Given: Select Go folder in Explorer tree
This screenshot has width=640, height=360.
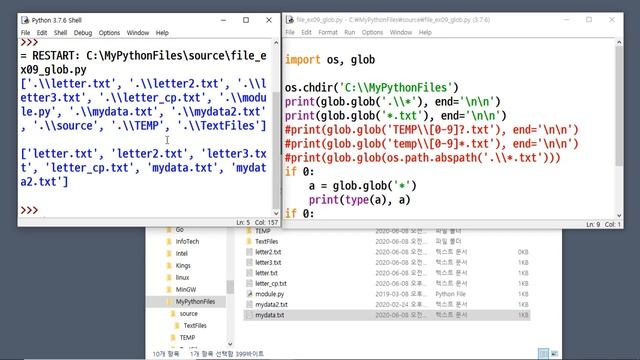Looking at the screenshot, I should coord(180,230).
